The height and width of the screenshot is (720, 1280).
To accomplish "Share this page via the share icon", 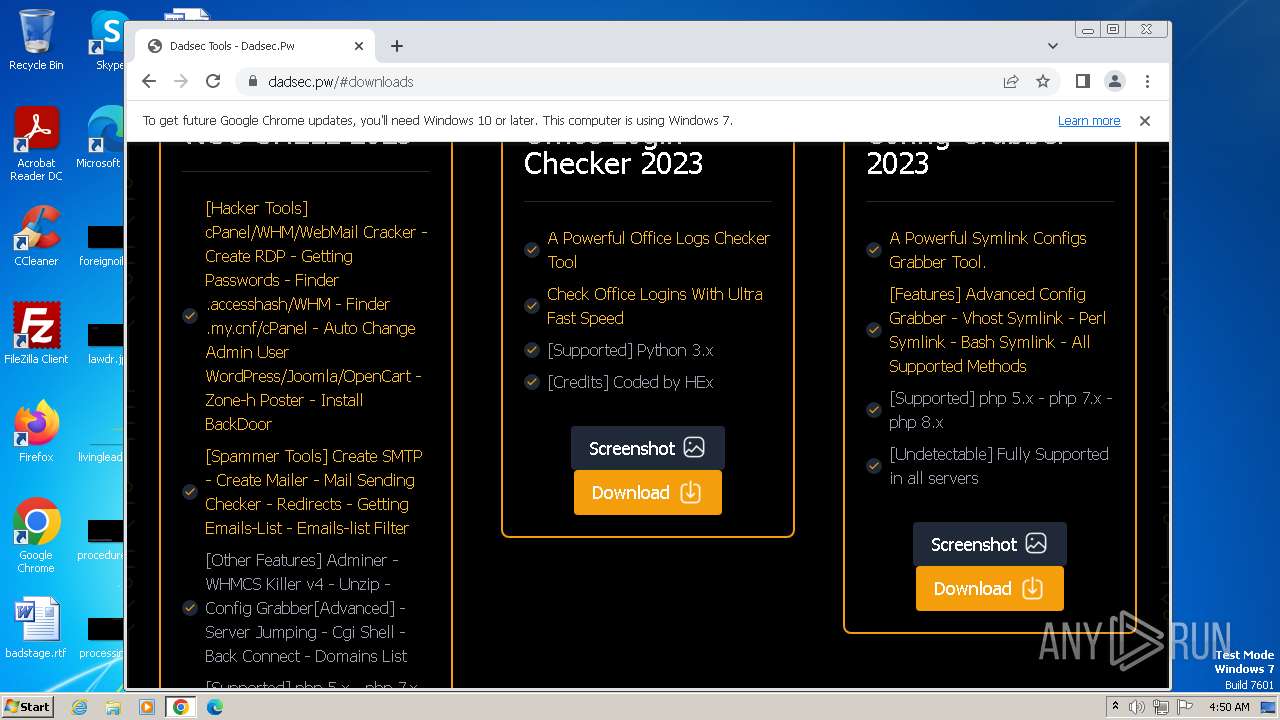I will pos(1011,82).
